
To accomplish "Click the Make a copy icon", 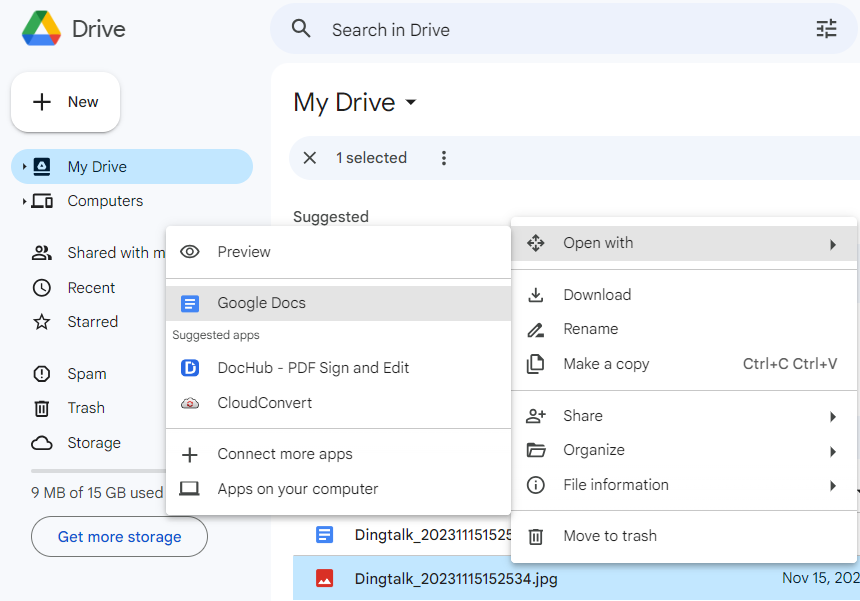I will click(x=535, y=364).
